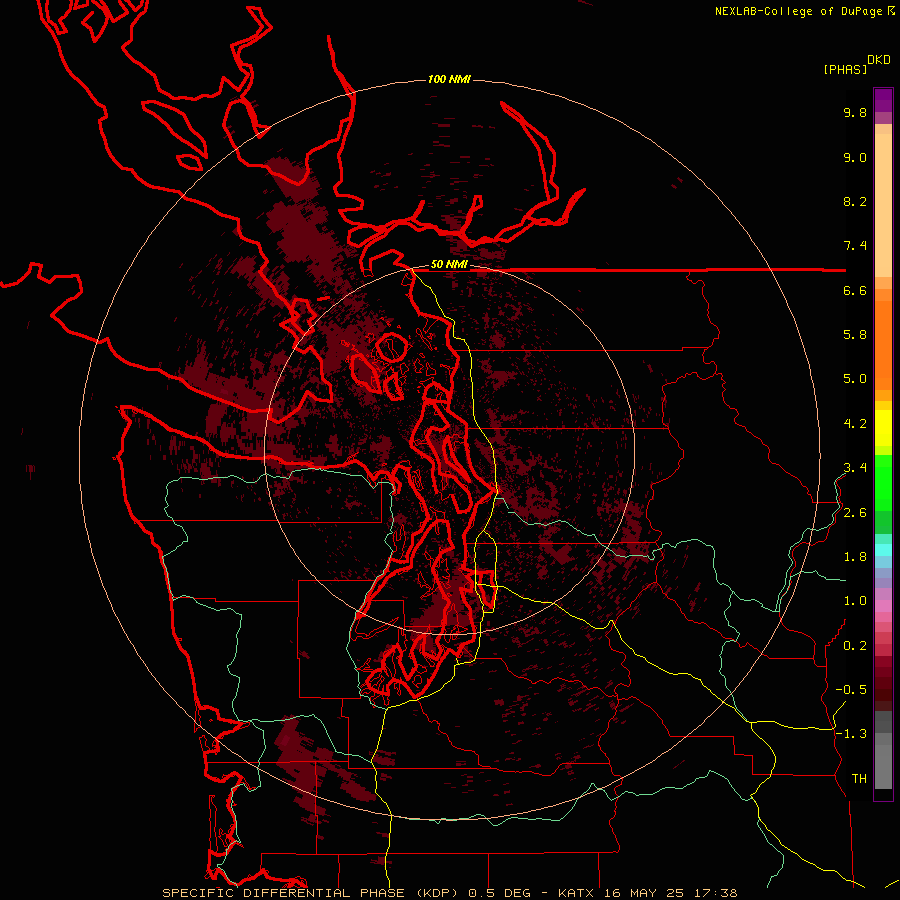
Task: Click the [PHAS] label above the colorbar
Action: coord(845,70)
